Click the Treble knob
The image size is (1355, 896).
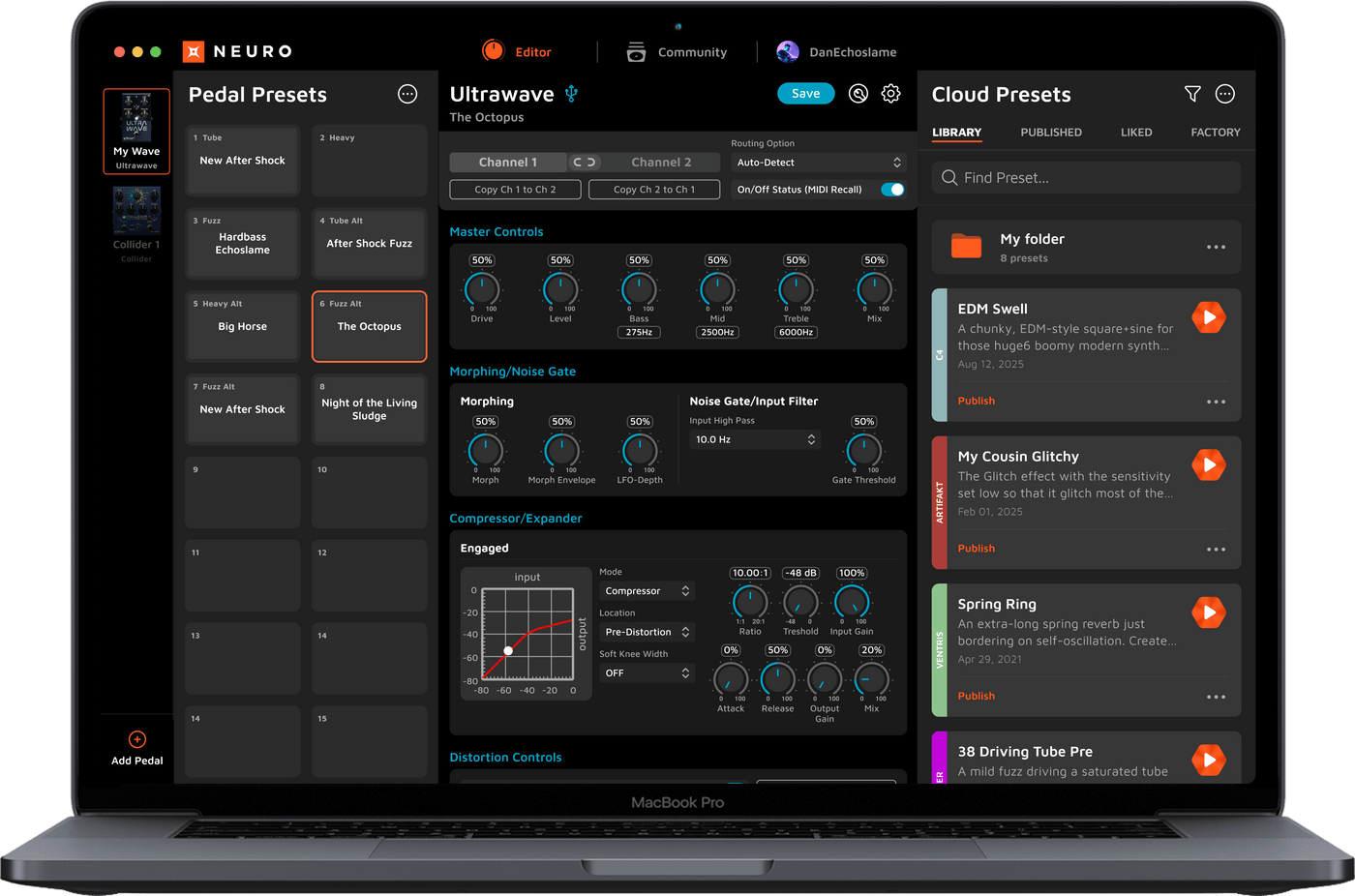tap(796, 288)
